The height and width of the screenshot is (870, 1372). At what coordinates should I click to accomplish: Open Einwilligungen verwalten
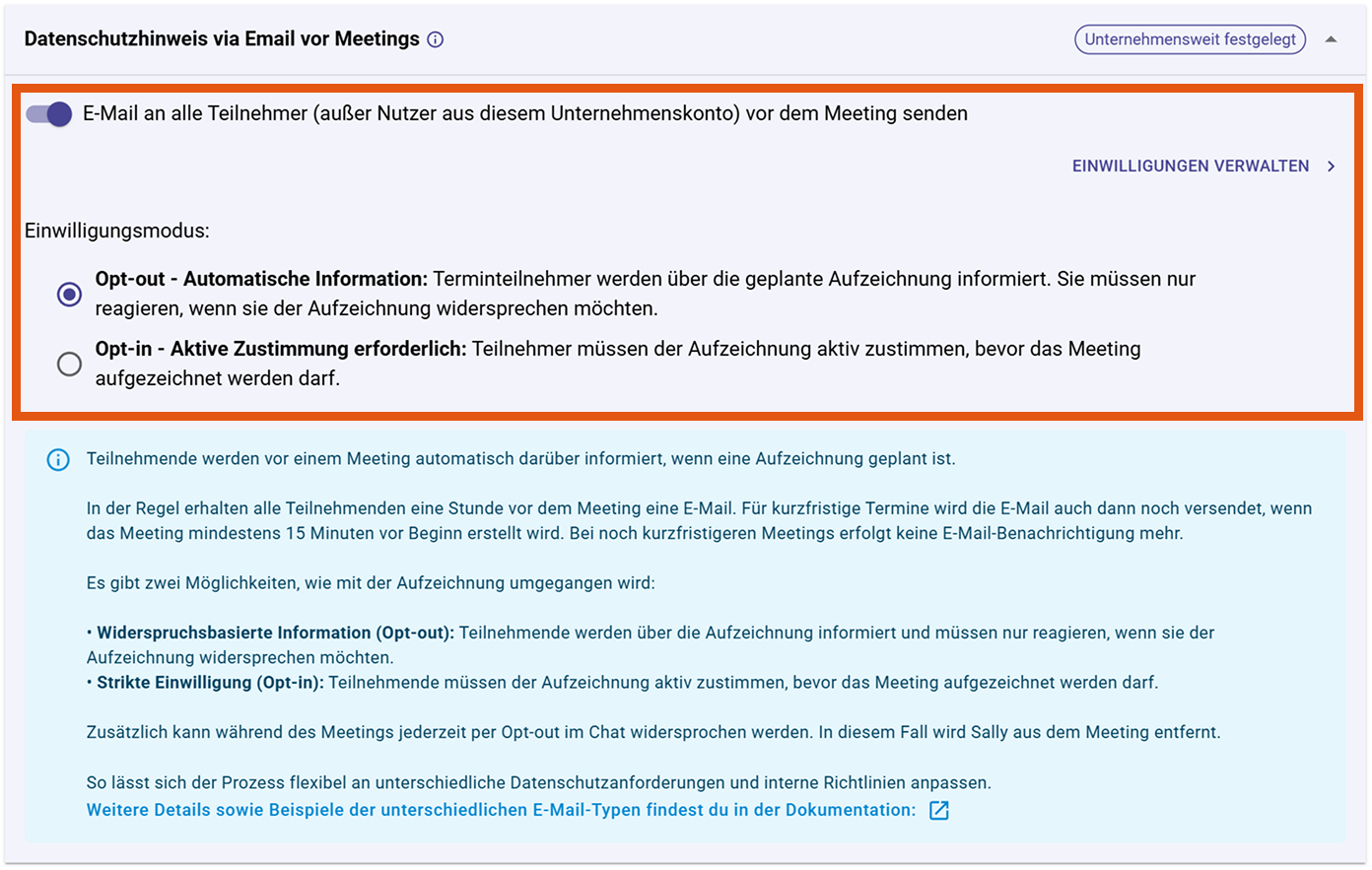[x=1190, y=167]
